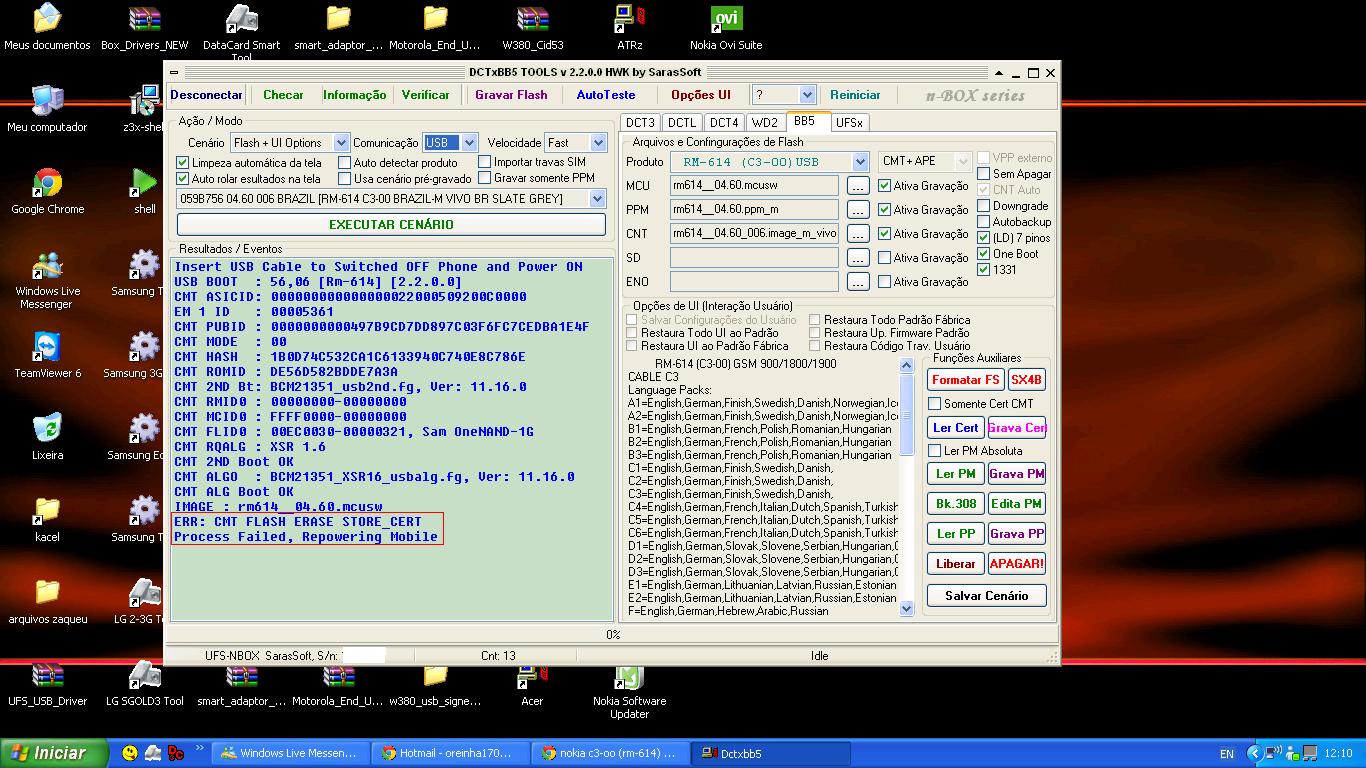Switch to UFSx tab
This screenshot has width=1366, height=768.
[849, 123]
